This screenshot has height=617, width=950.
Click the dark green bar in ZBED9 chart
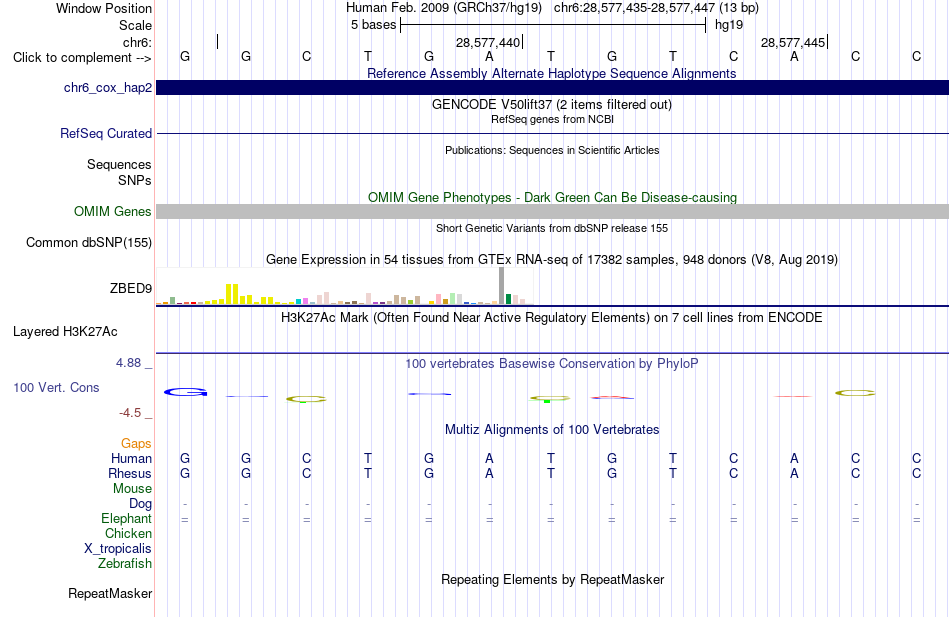pyautogui.click(x=508, y=299)
